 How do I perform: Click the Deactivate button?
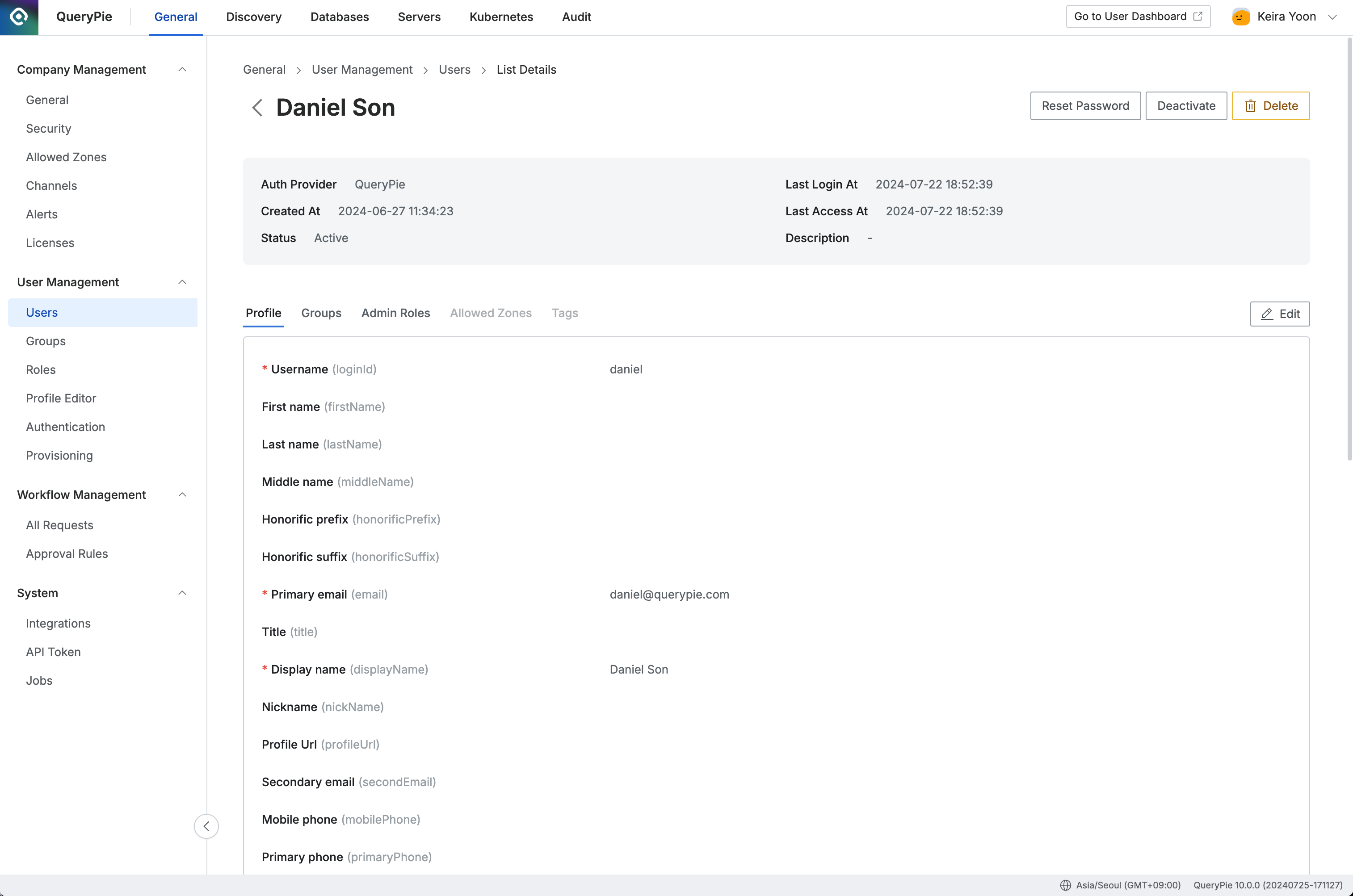tap(1186, 105)
